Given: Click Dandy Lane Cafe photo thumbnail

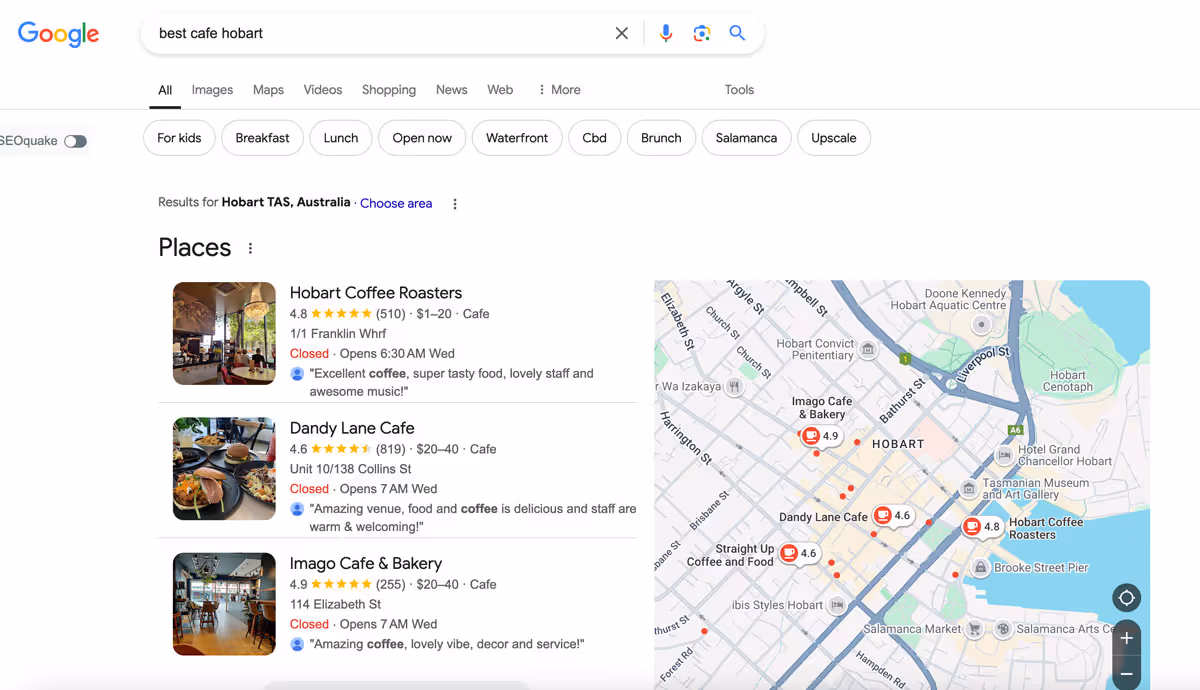Looking at the screenshot, I should [224, 469].
